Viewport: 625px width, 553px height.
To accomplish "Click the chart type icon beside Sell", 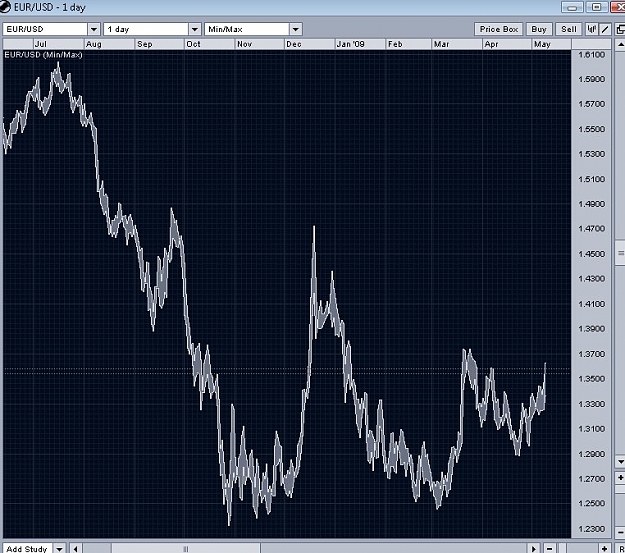I will [592, 29].
